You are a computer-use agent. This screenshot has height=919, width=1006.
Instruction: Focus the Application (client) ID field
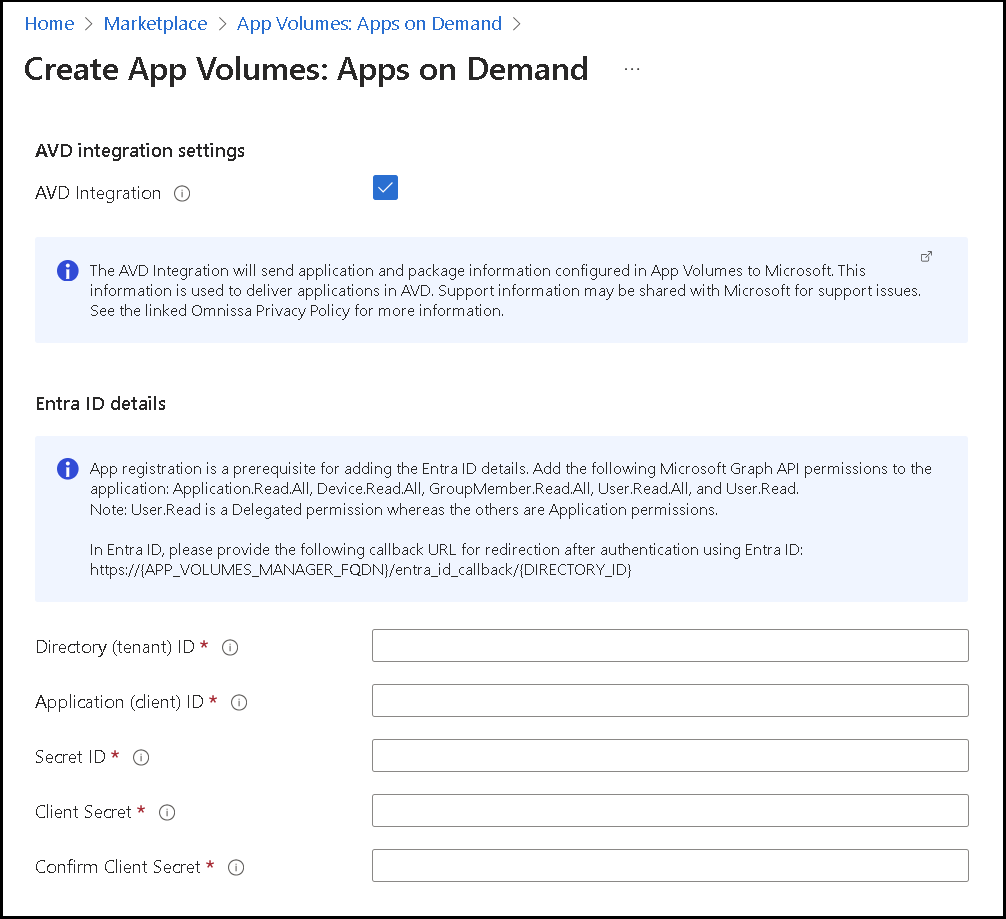[670, 700]
